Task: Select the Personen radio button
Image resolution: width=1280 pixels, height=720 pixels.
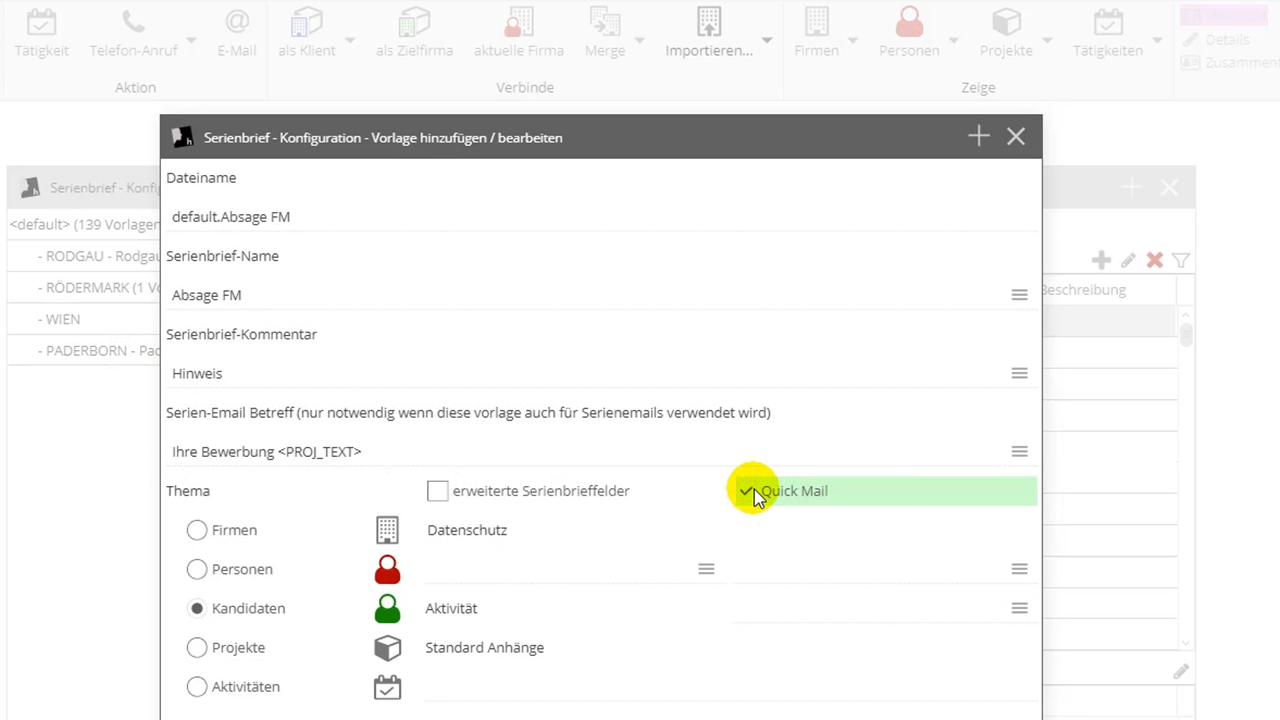Action: click(197, 569)
